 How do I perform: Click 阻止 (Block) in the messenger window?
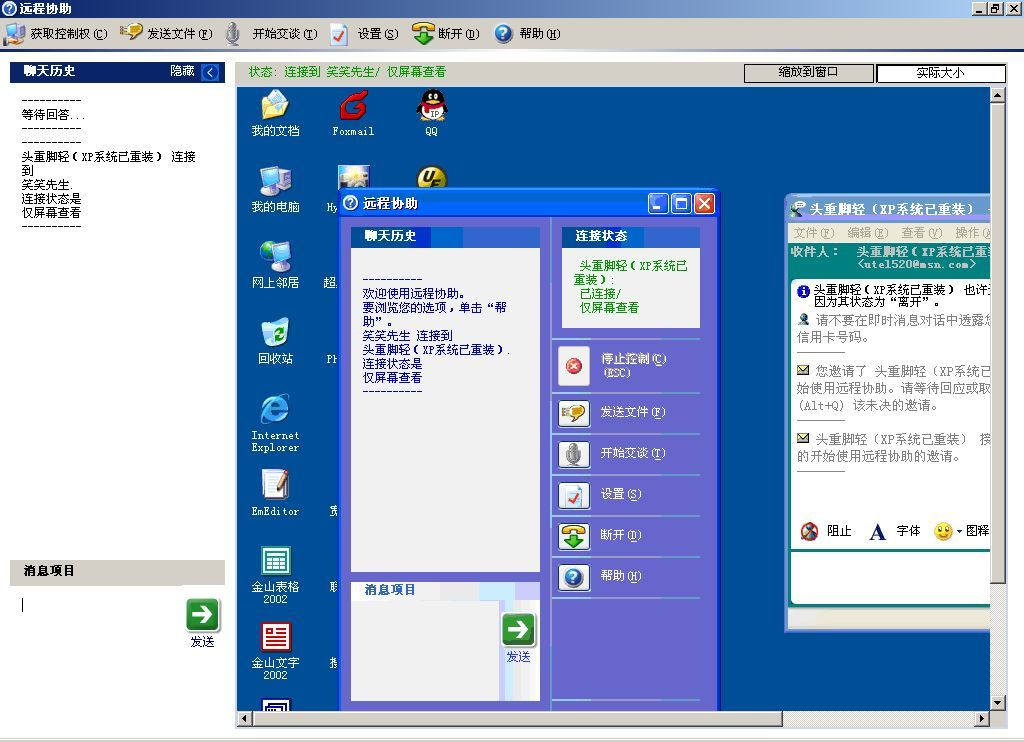click(826, 531)
